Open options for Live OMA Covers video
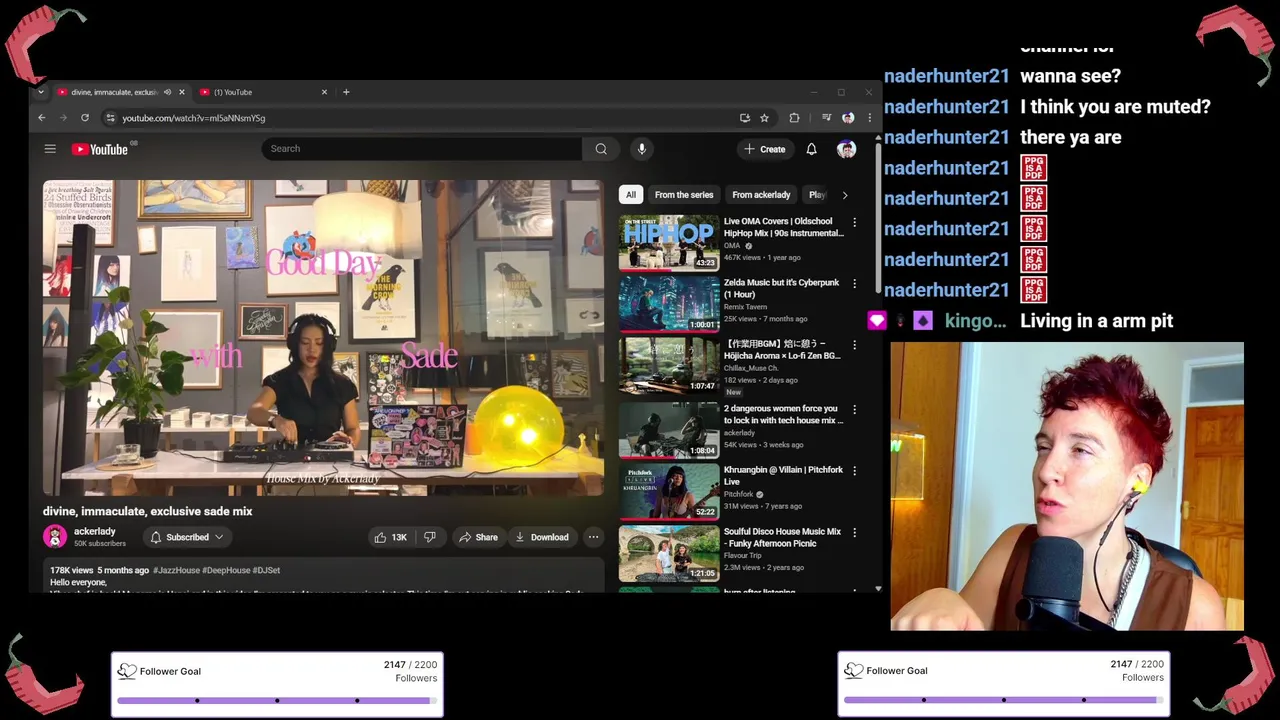This screenshot has height=720, width=1280. pyautogui.click(x=854, y=222)
